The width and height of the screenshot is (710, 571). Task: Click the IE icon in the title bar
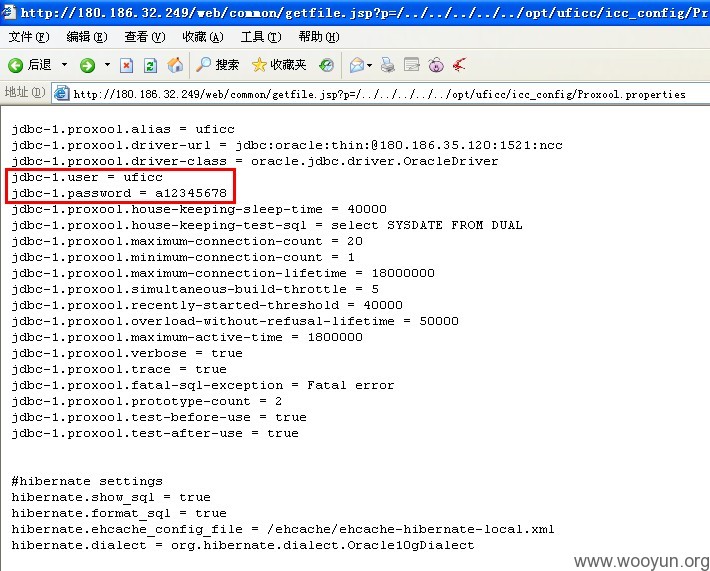pos(8,11)
